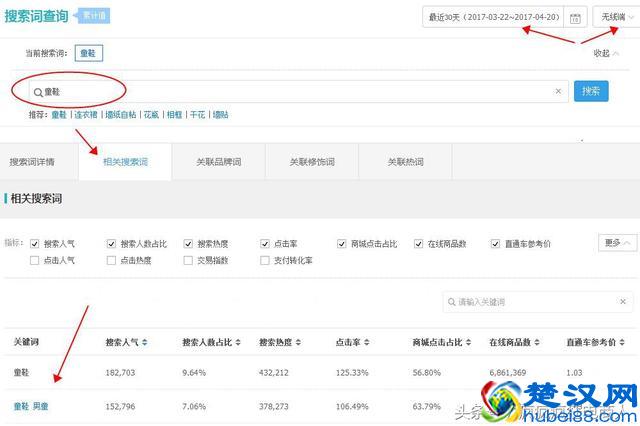Open the 最近30天 date range dropdown
640x426 pixels.
click(x=493, y=17)
